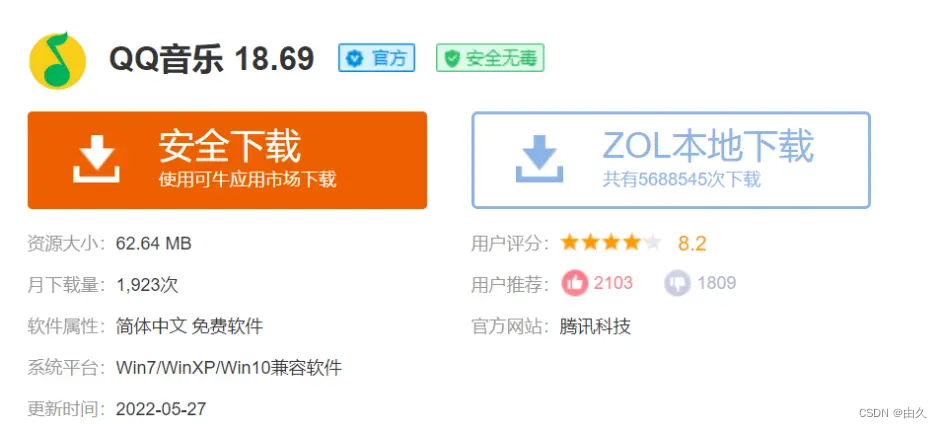Click the 简体中文 免费软件 attribute text
This screenshot has width=942, height=428.
(189, 326)
